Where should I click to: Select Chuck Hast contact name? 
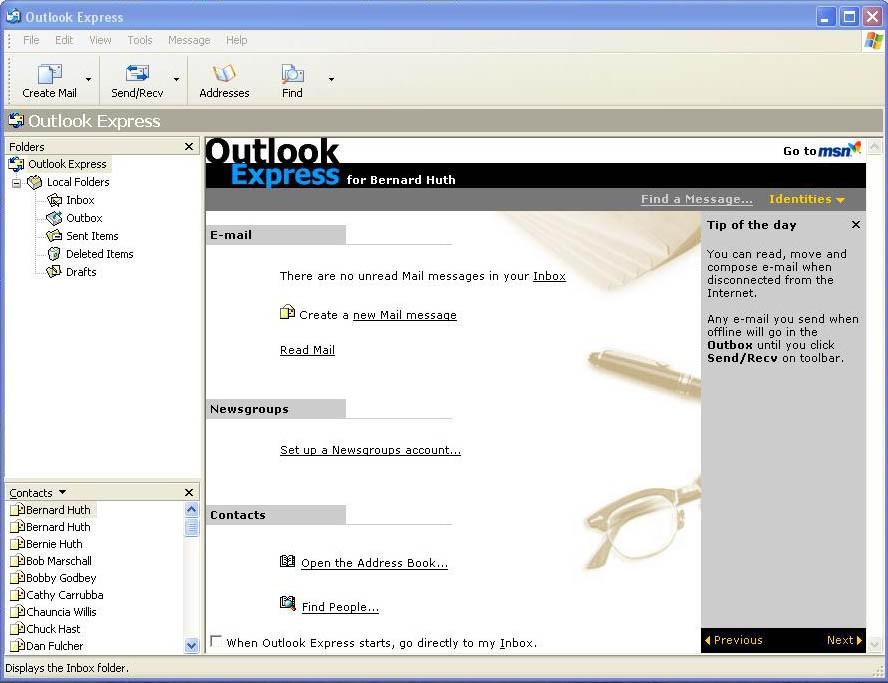click(53, 629)
